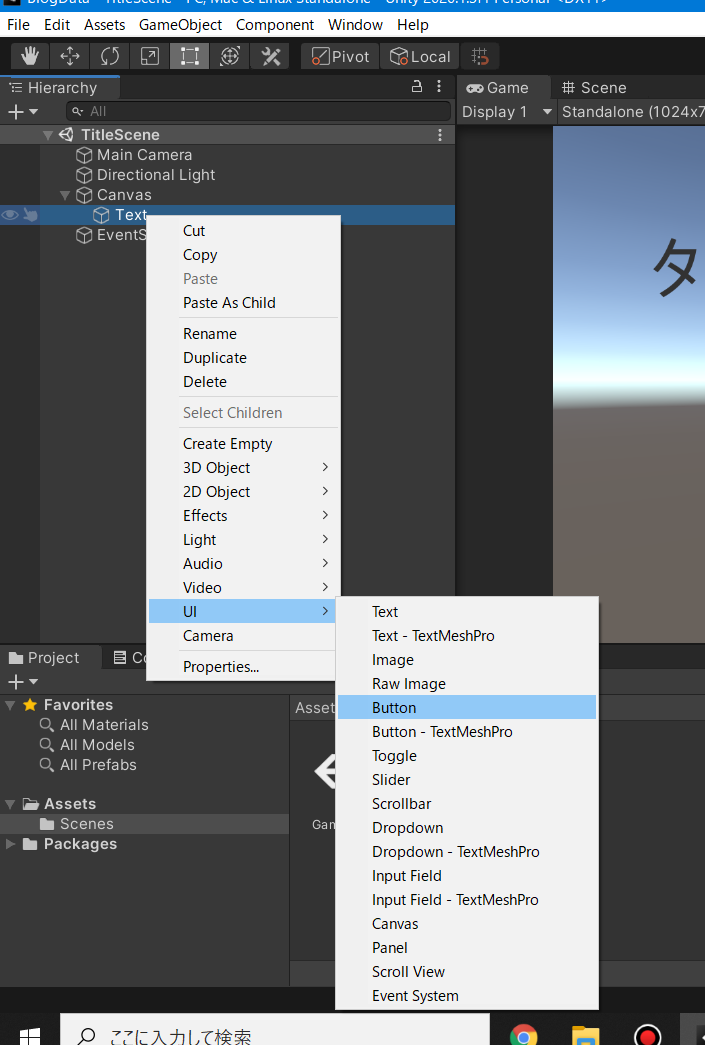Toggle grid snapping icon
The width and height of the screenshot is (705, 1045).
point(480,57)
